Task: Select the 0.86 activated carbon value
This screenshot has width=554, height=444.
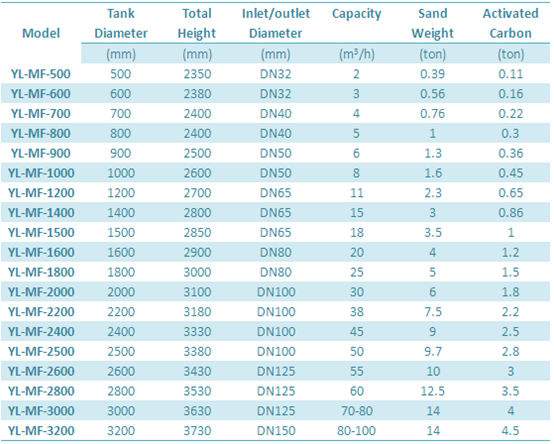Action: pyautogui.click(x=511, y=213)
